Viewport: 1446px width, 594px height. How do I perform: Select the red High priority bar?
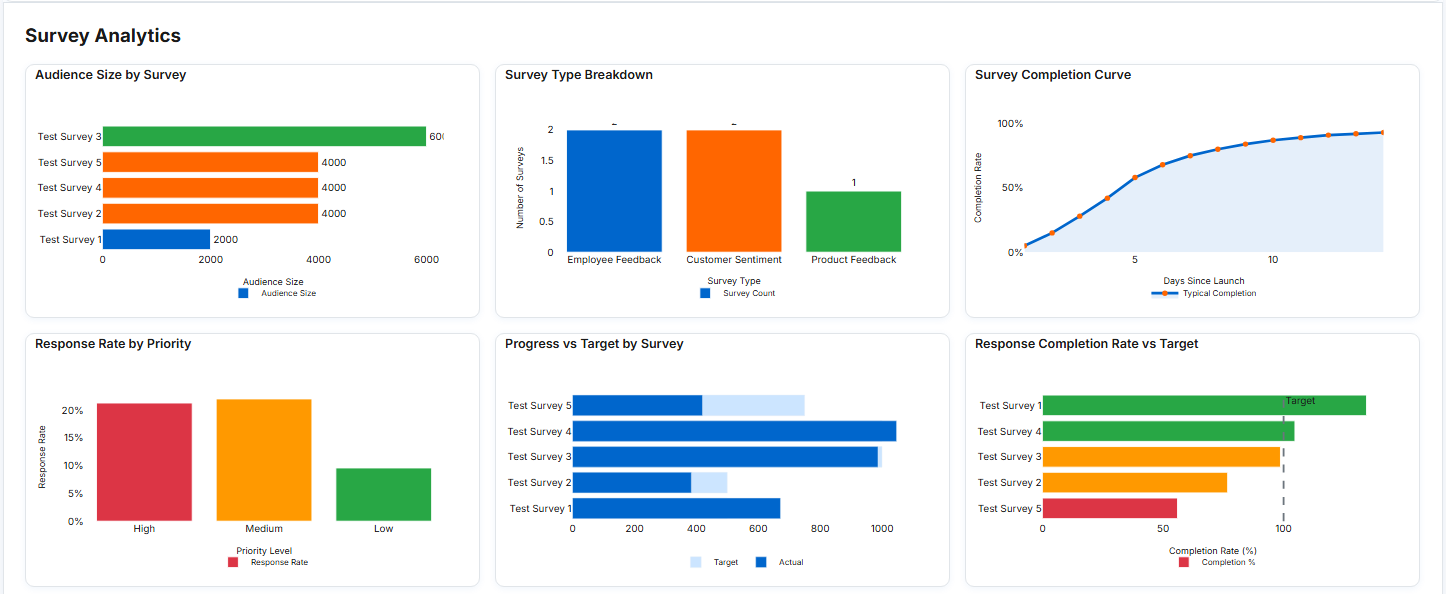144,462
